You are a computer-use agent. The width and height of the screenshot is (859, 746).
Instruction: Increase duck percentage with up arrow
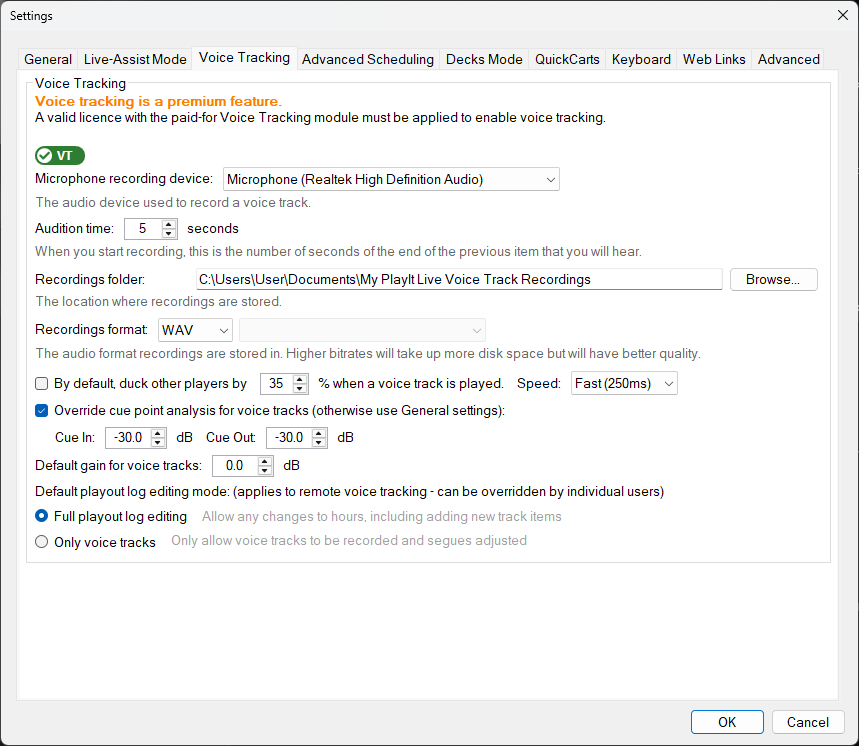[300, 379]
